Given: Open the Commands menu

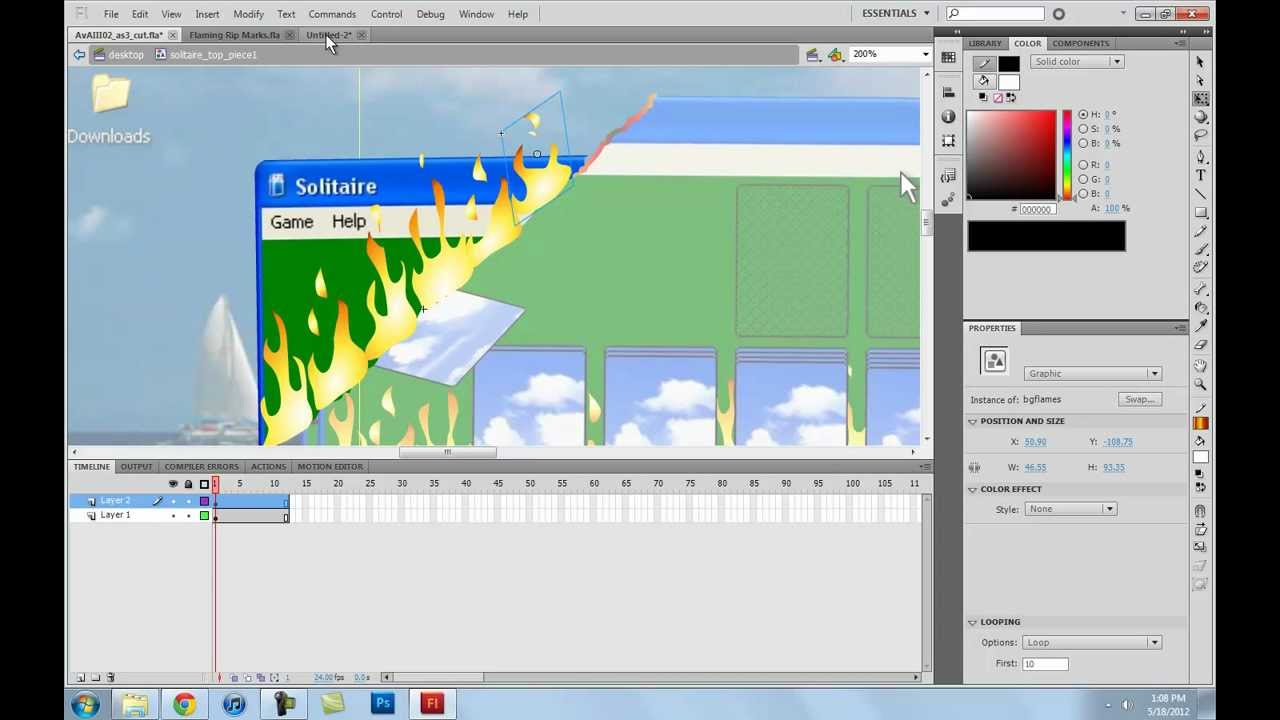Looking at the screenshot, I should pyautogui.click(x=332, y=14).
